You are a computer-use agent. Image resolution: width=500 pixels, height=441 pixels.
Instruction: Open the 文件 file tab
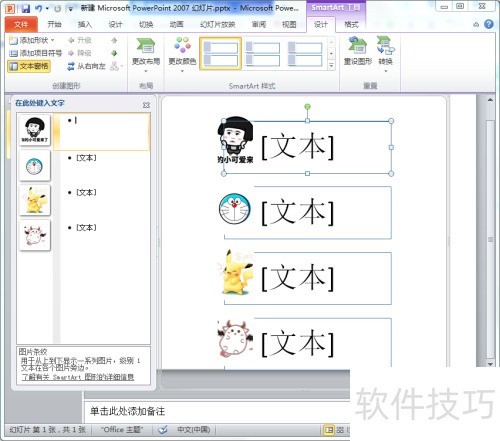21,24
